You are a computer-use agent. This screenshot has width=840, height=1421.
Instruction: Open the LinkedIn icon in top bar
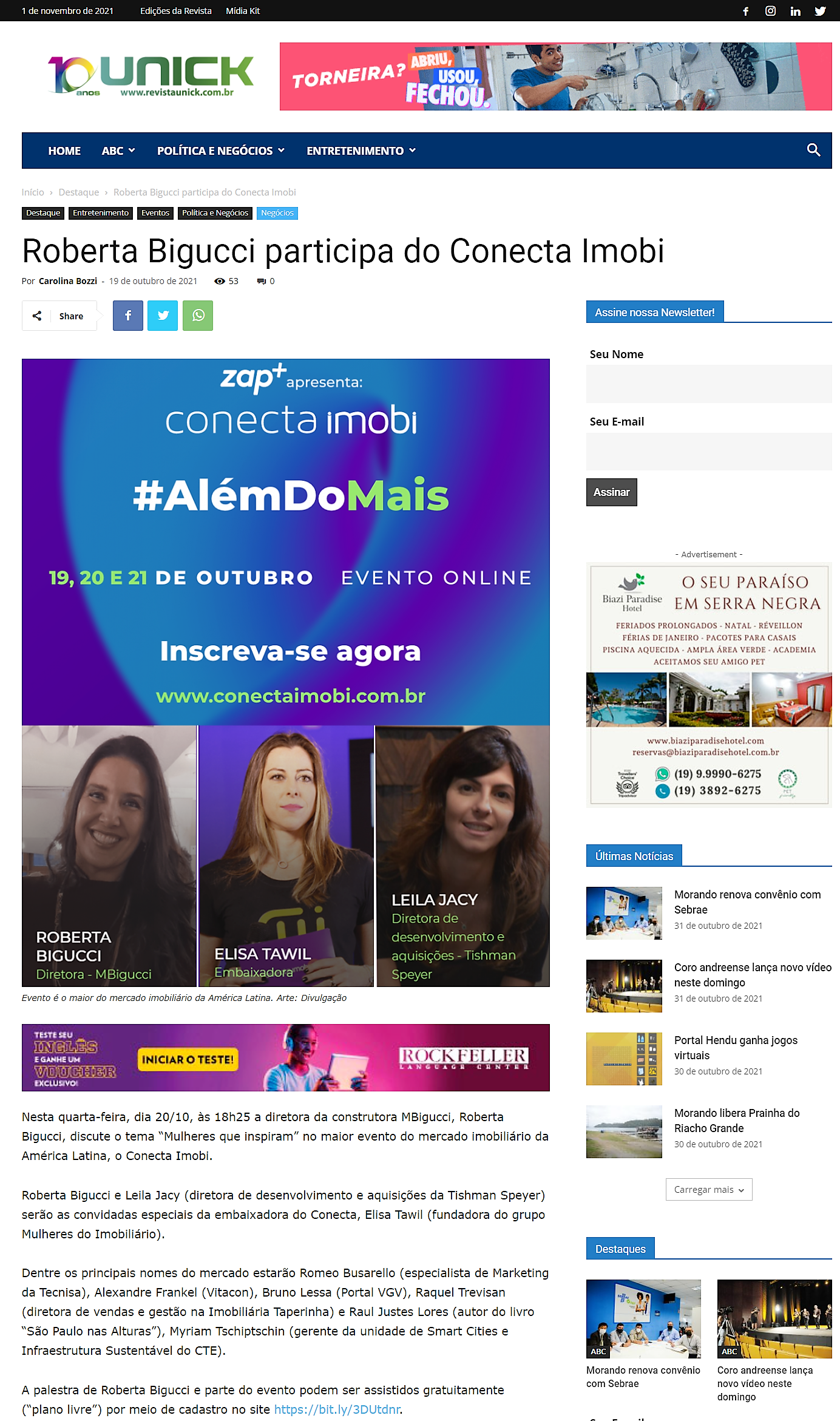pyautogui.click(x=795, y=11)
